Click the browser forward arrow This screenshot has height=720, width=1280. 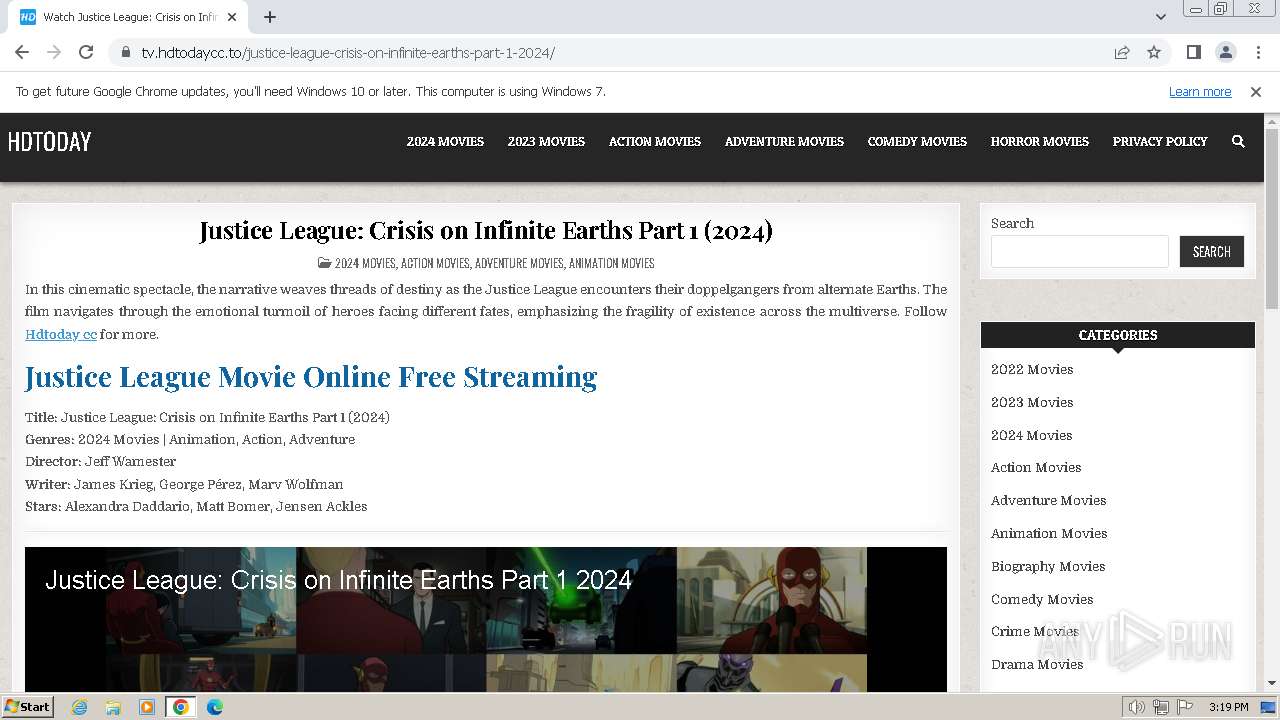click(54, 52)
